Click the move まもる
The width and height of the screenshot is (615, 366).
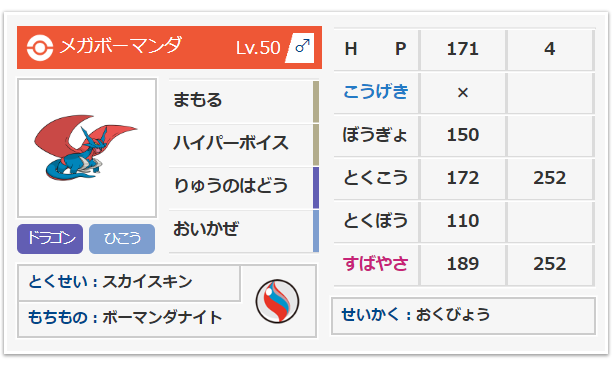198,100
